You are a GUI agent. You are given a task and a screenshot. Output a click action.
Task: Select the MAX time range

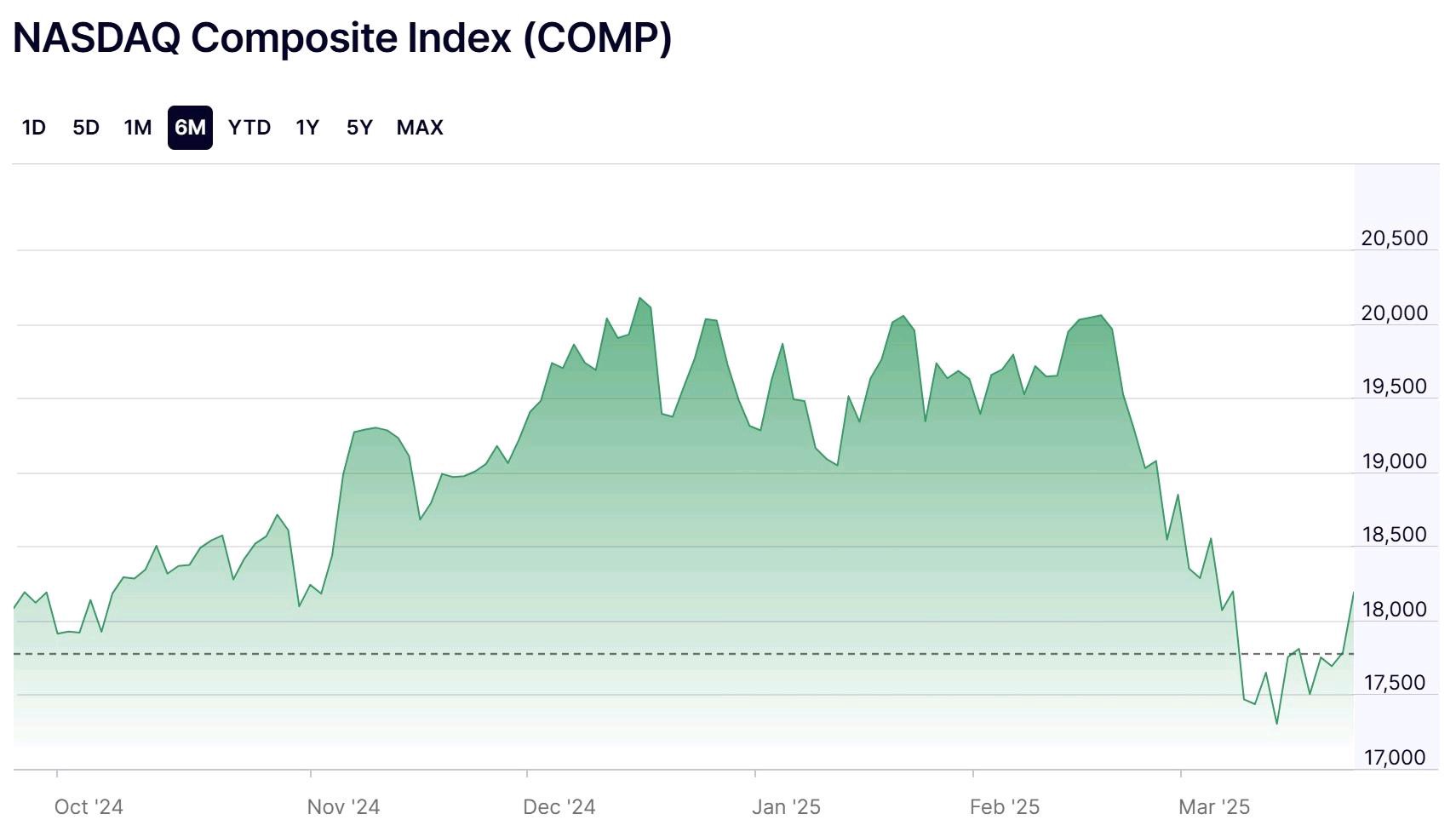pyautogui.click(x=420, y=128)
